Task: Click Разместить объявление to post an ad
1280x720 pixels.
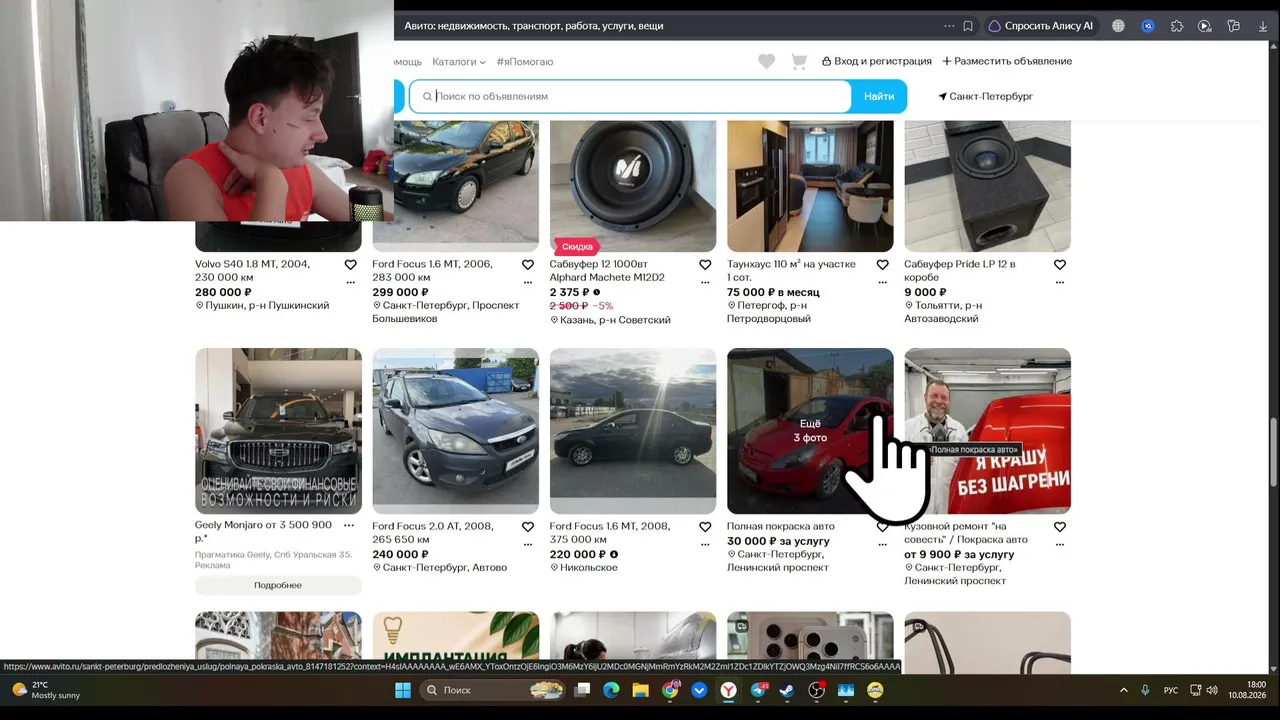Action: click(x=1007, y=61)
